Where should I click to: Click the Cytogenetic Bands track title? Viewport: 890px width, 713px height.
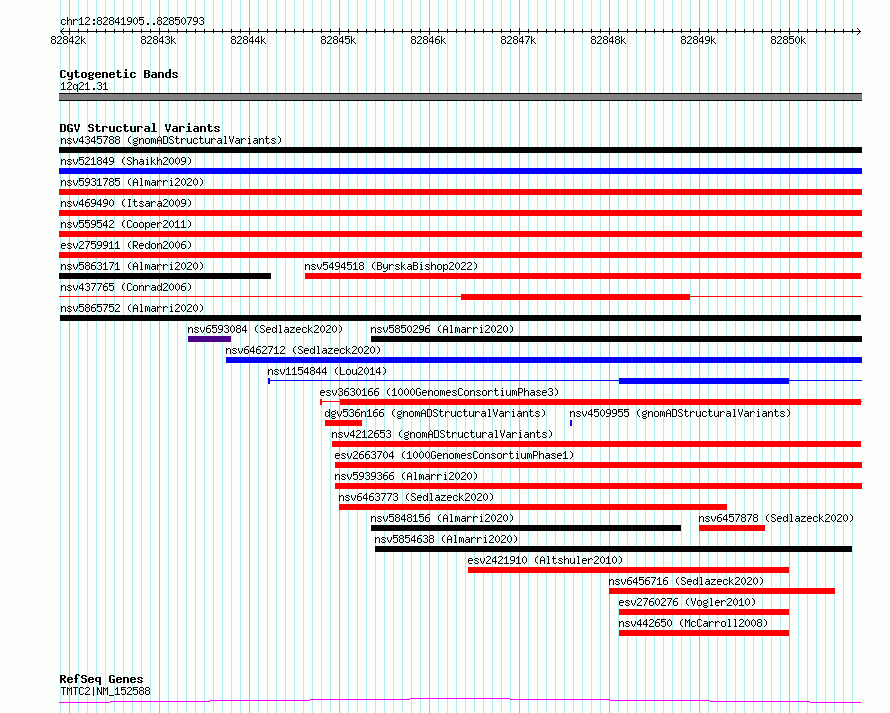click(119, 74)
